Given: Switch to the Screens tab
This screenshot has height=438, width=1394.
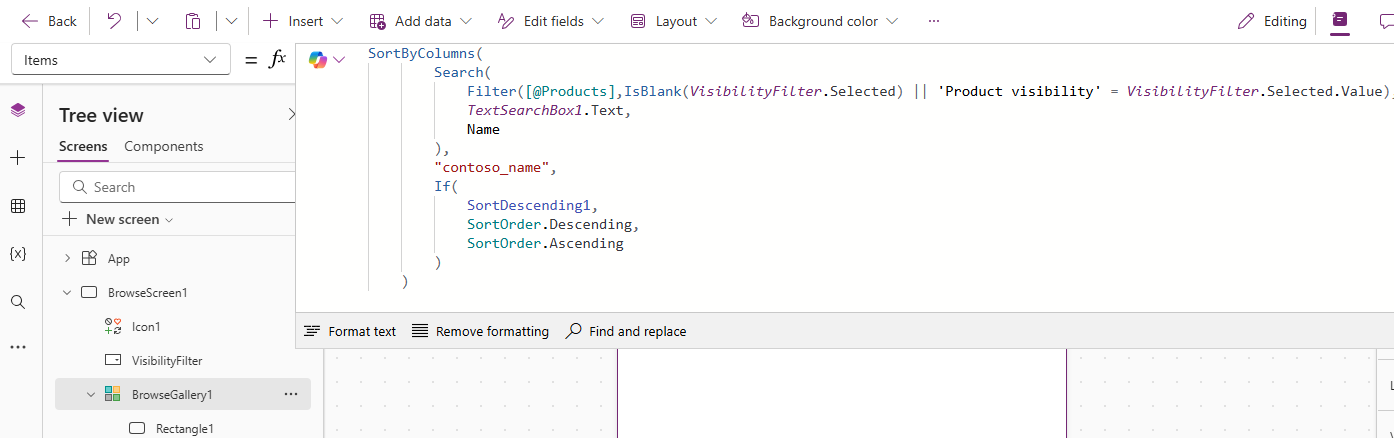Looking at the screenshot, I should click(x=83, y=147).
